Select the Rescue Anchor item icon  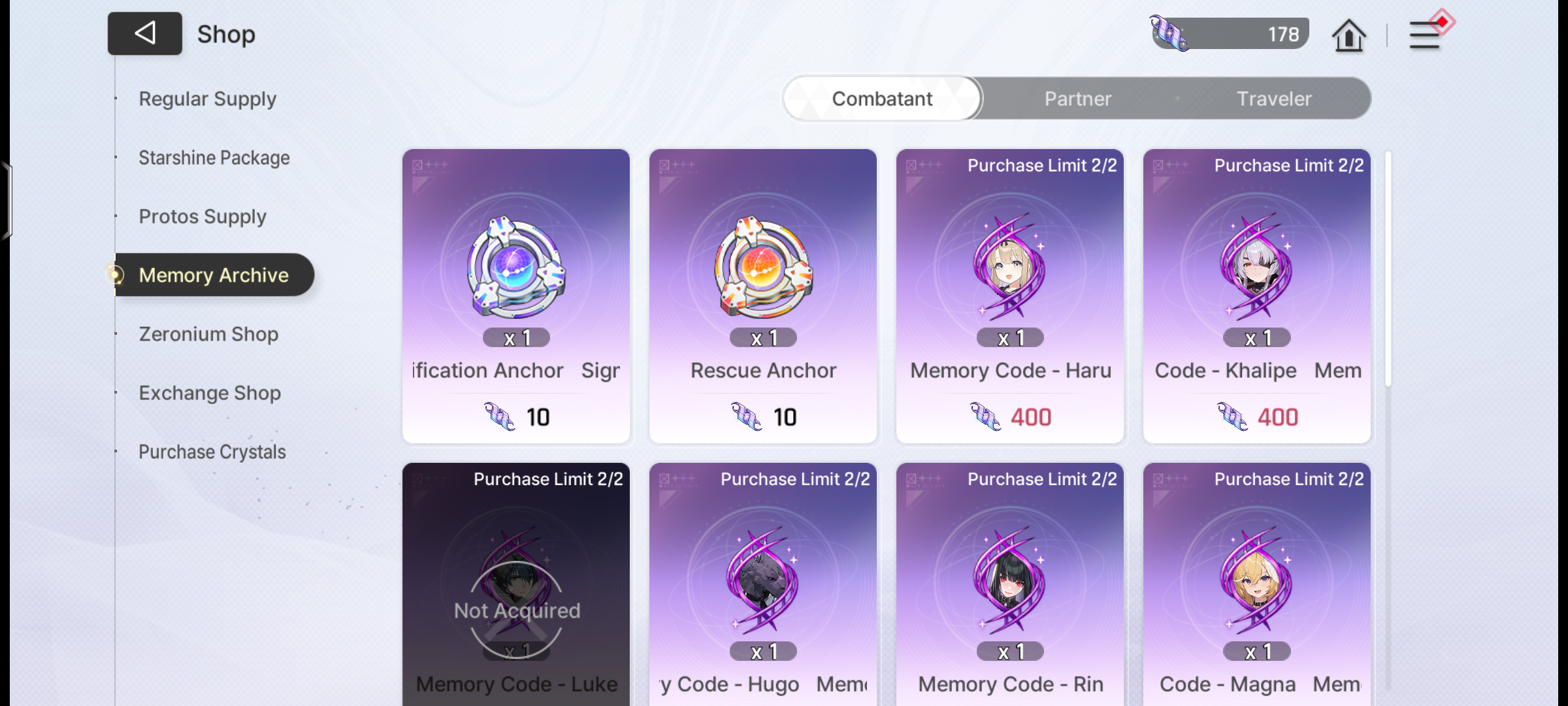coord(763,267)
